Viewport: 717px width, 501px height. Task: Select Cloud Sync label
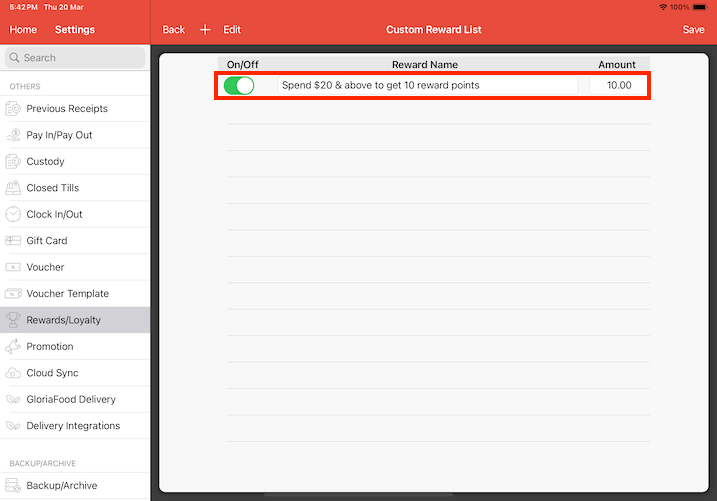[52, 373]
